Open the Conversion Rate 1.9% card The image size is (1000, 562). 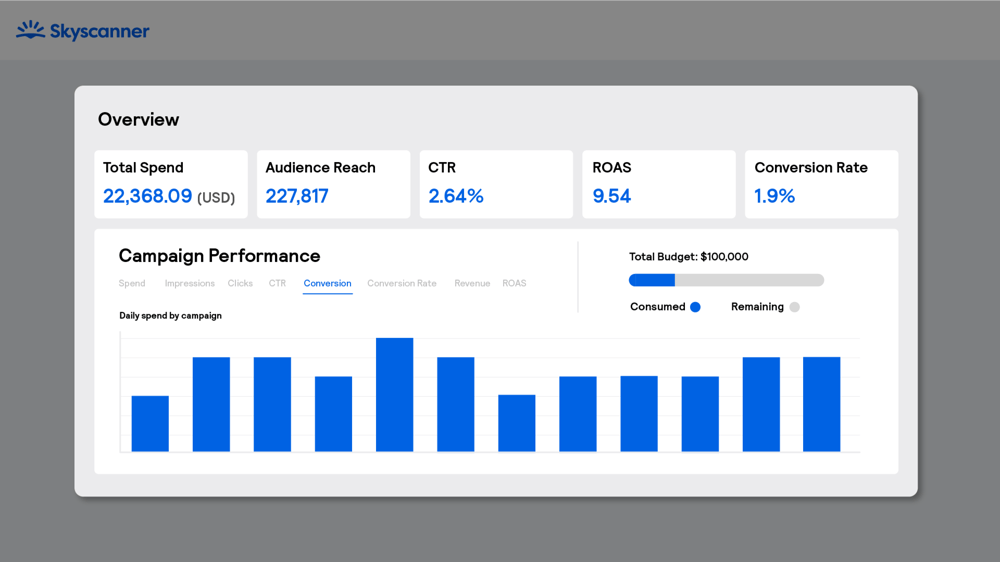coord(821,184)
